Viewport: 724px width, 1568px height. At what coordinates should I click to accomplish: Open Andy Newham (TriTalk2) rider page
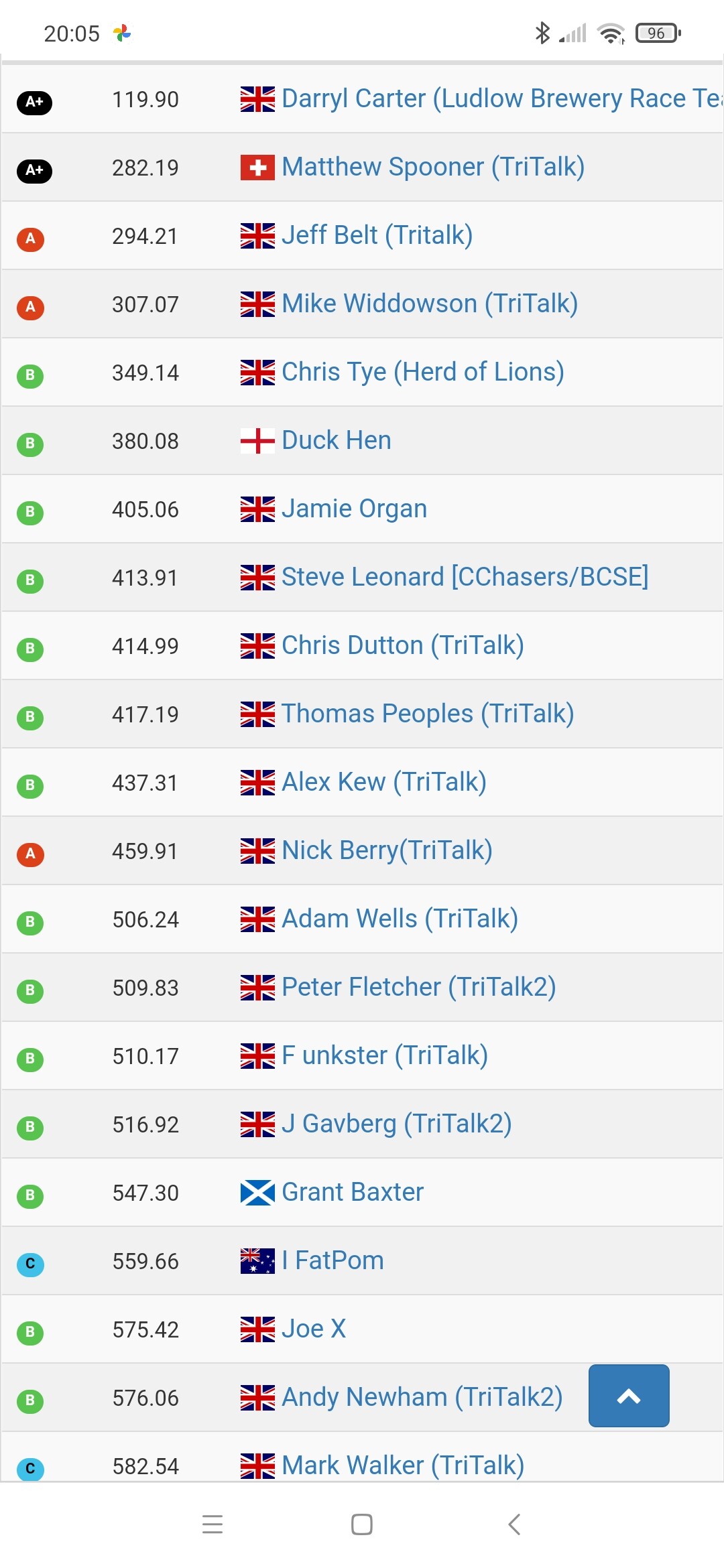point(422,1398)
